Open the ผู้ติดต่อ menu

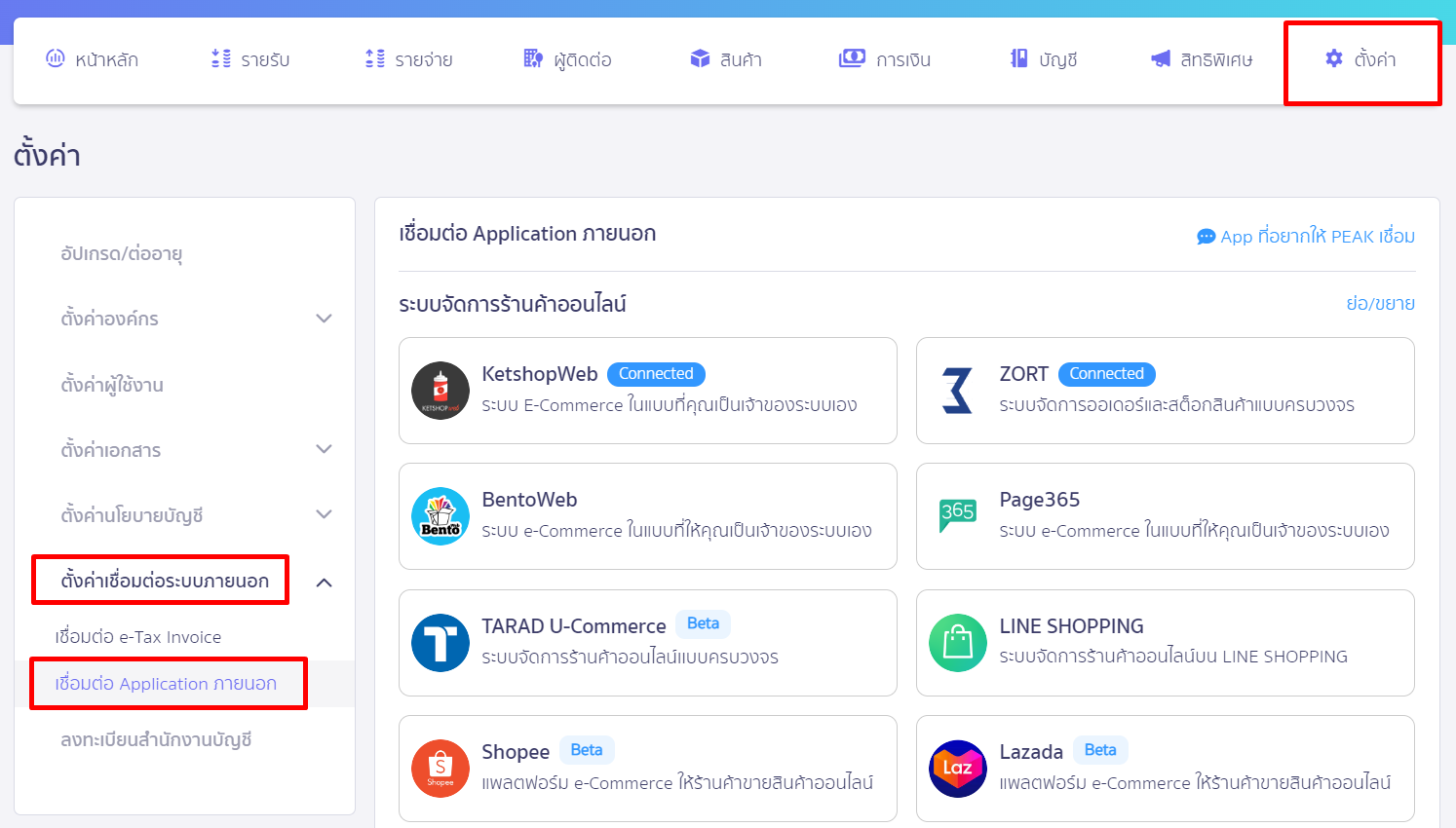(583, 59)
